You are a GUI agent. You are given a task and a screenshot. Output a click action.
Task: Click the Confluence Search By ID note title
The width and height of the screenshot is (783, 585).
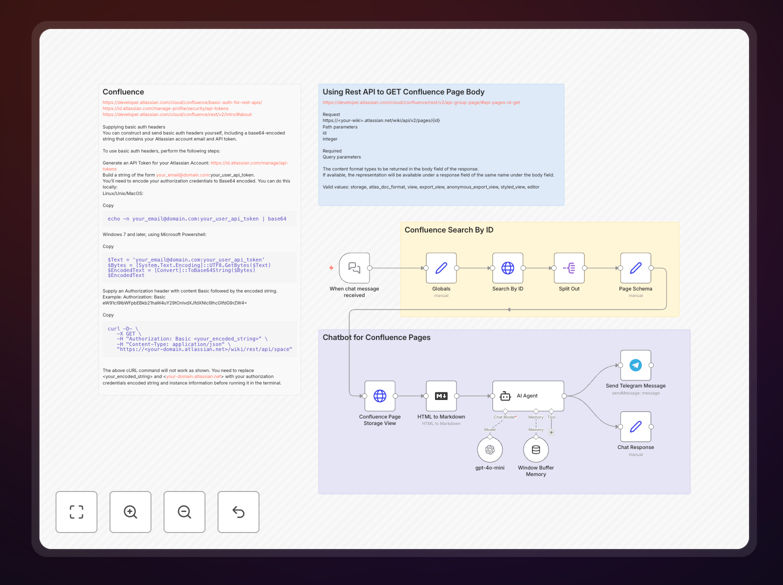449,230
